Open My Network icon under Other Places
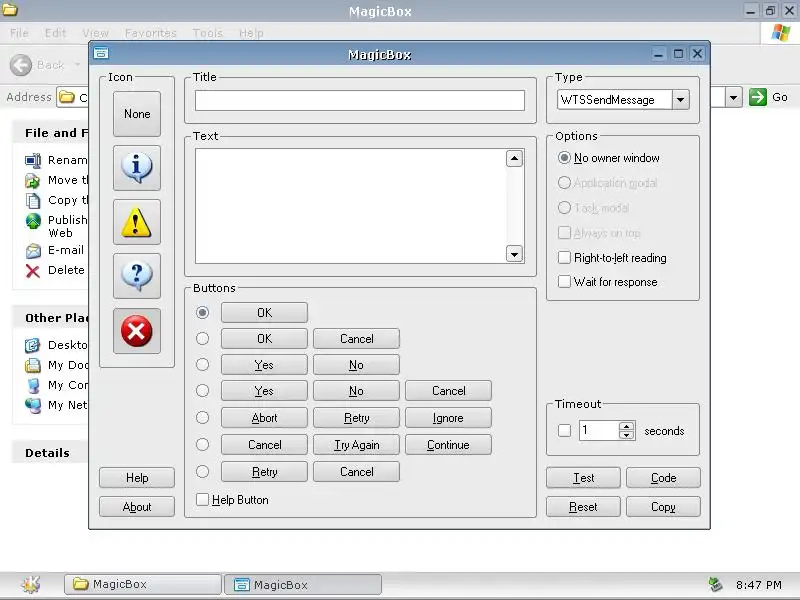The image size is (800, 600). [x=33, y=405]
